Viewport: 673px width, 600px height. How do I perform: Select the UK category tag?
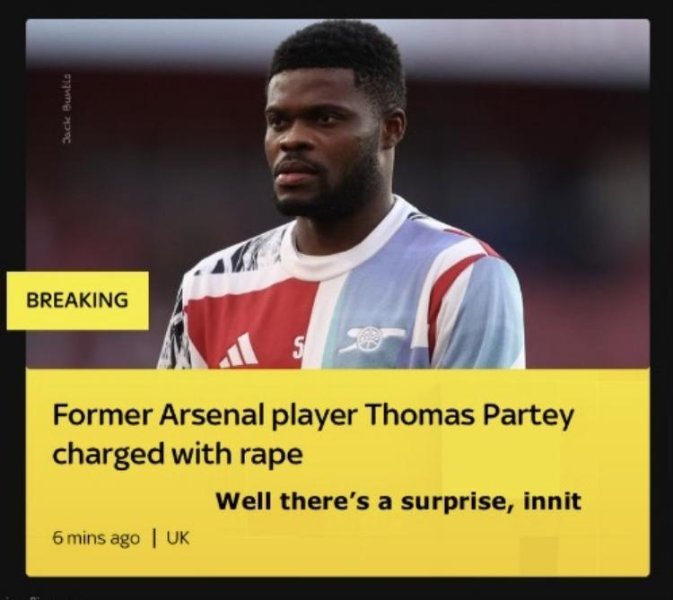[178, 538]
